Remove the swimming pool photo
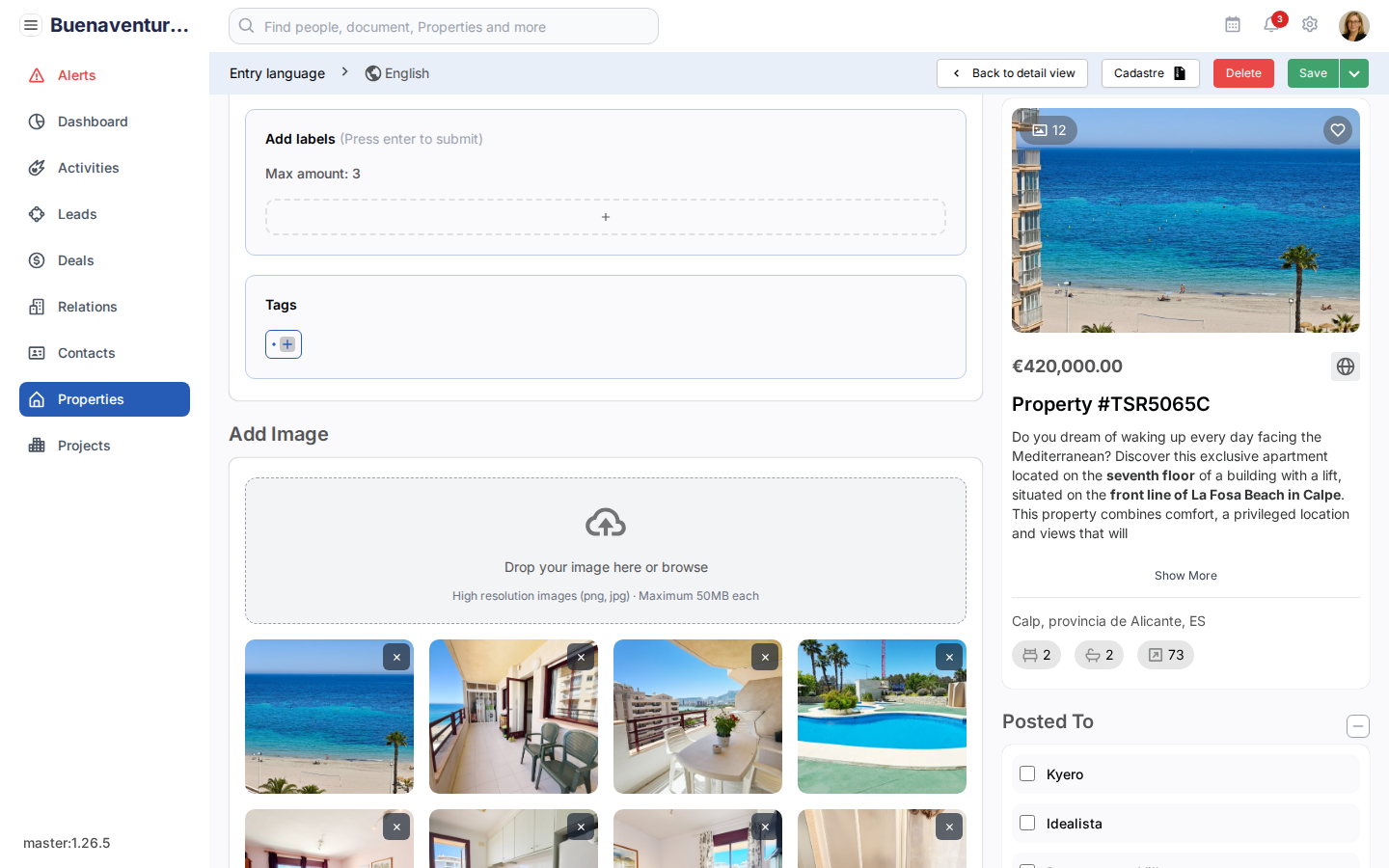 click(949, 657)
